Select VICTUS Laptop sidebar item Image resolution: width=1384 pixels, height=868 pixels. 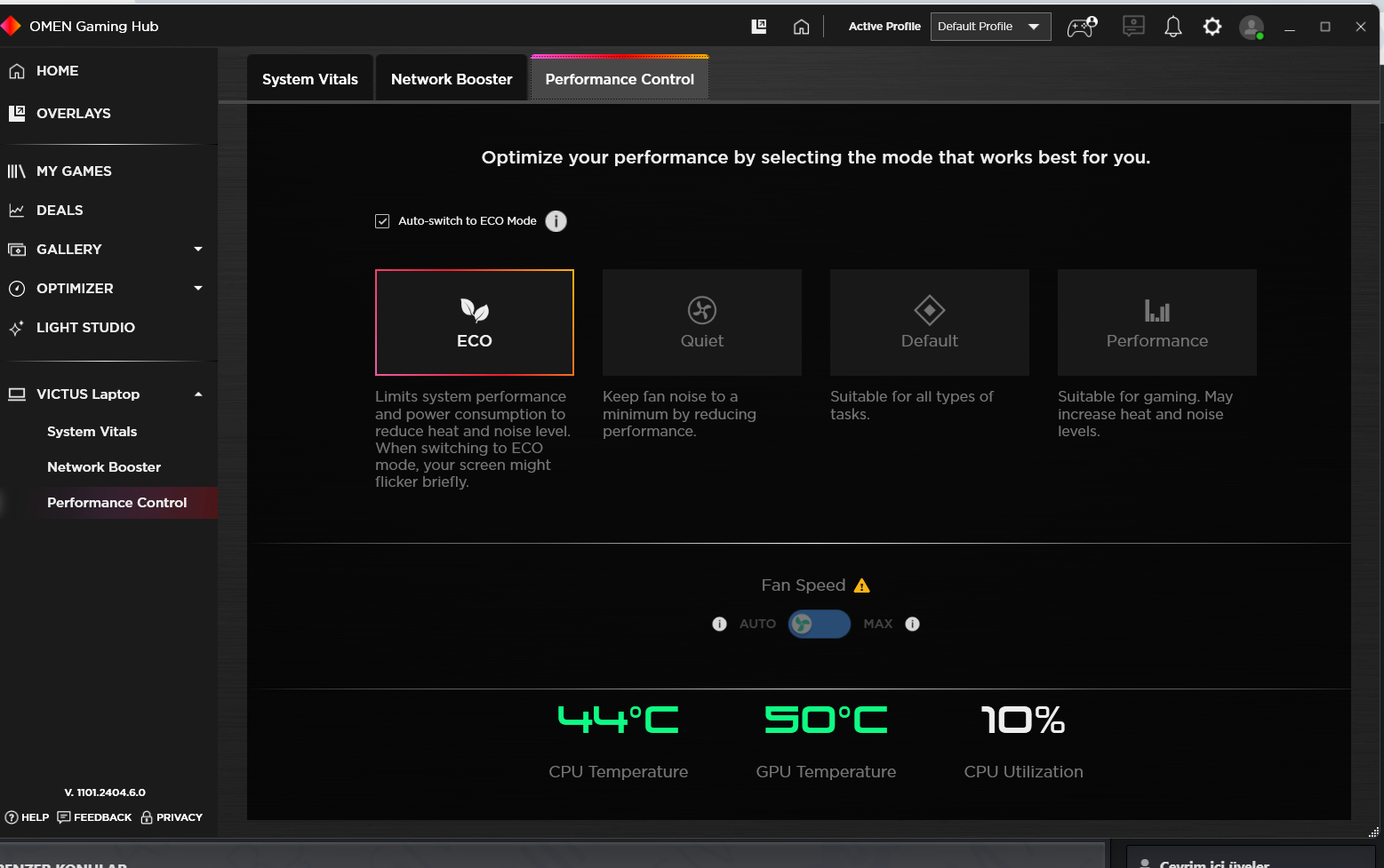[88, 394]
